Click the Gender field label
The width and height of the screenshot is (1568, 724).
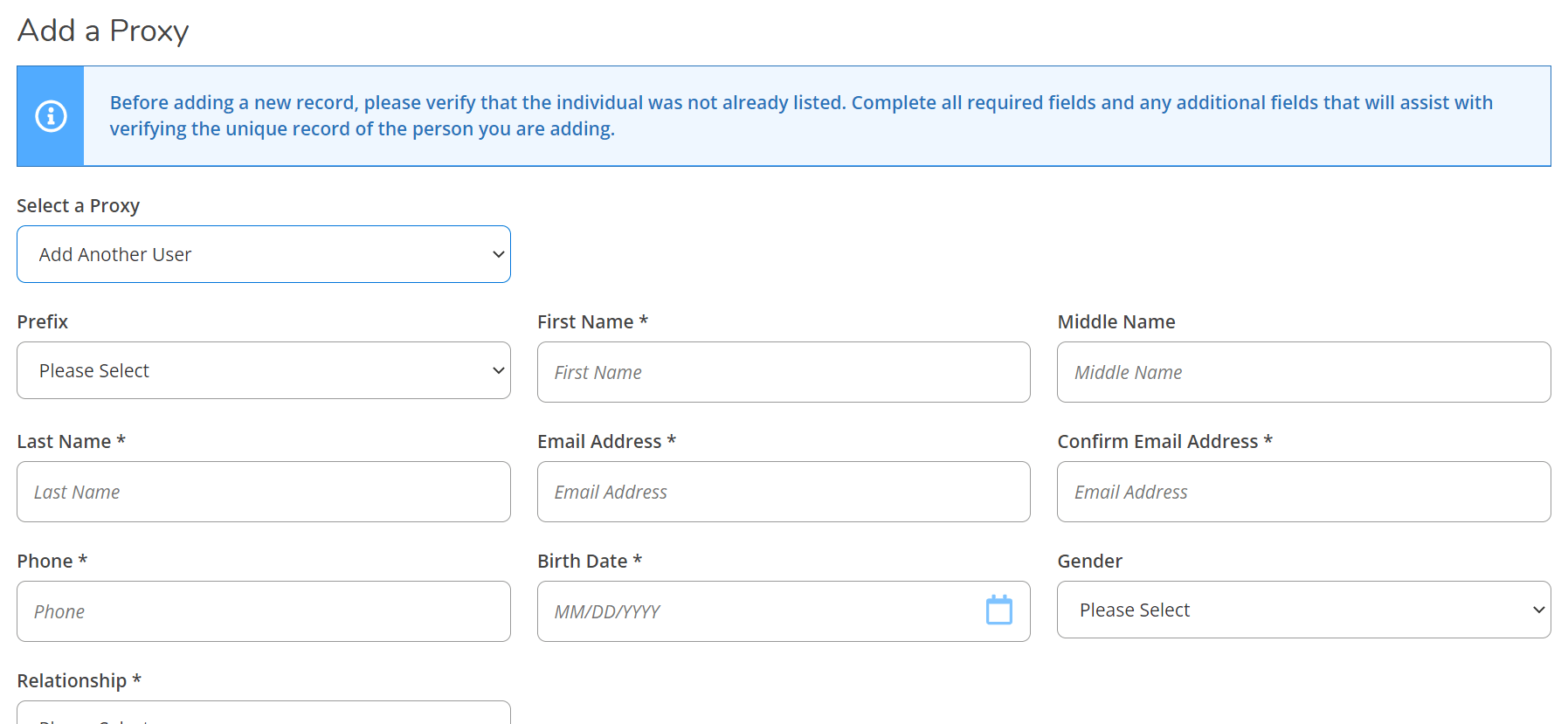1089,561
